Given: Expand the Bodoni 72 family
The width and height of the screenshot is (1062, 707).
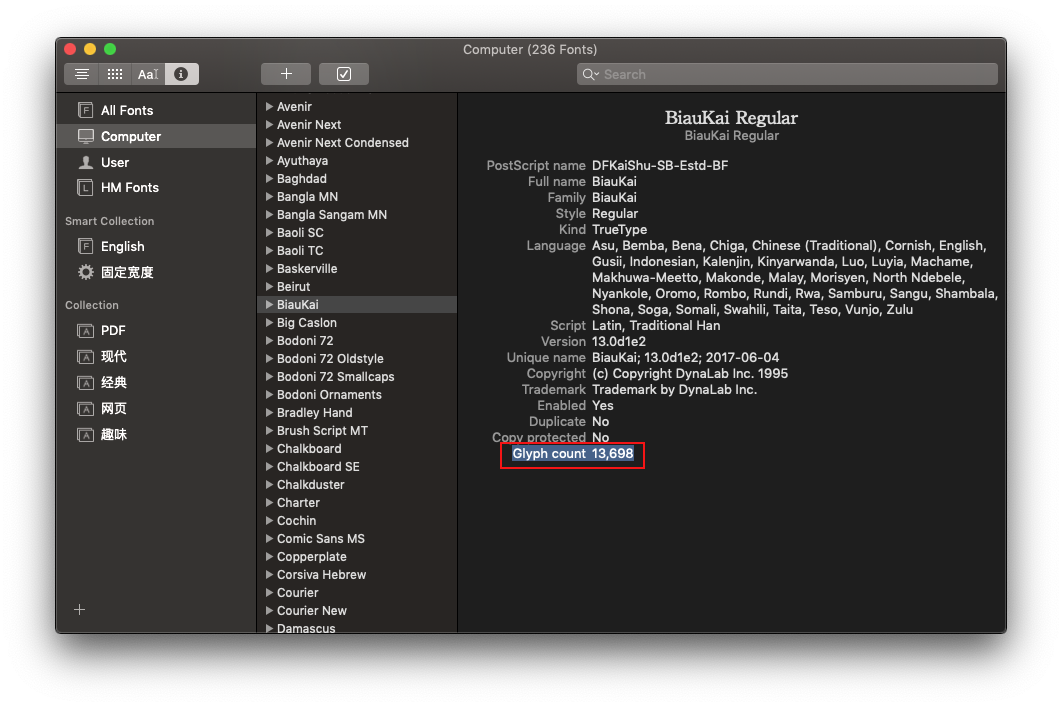Looking at the screenshot, I should pos(269,341).
